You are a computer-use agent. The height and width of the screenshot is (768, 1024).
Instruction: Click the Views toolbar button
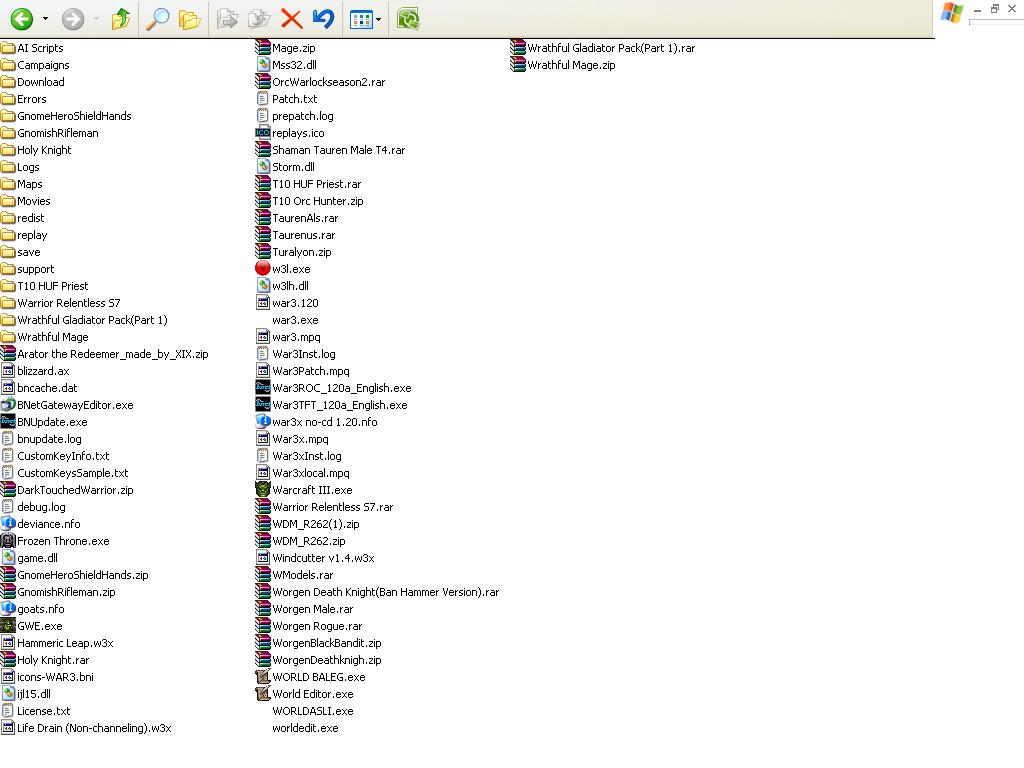[360, 20]
